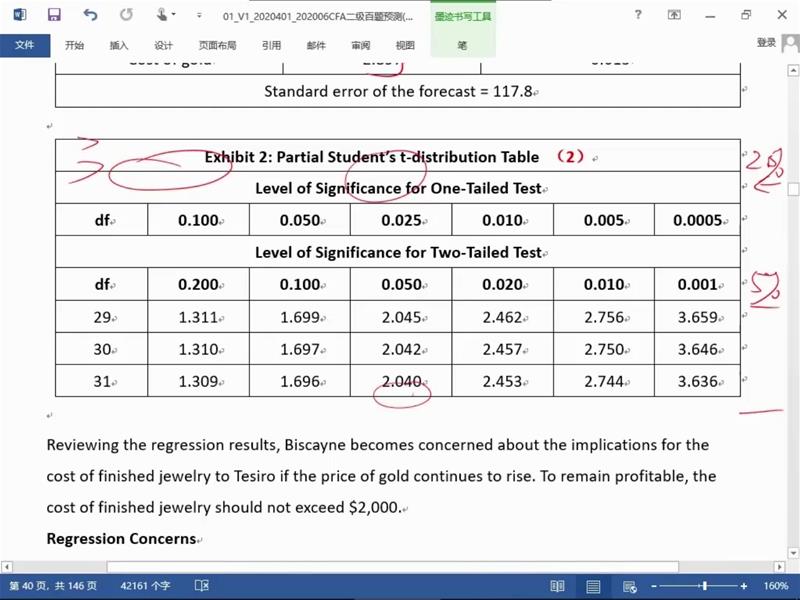Open ribbon display options
Viewport: 800px width, 600px height.
coord(674,15)
